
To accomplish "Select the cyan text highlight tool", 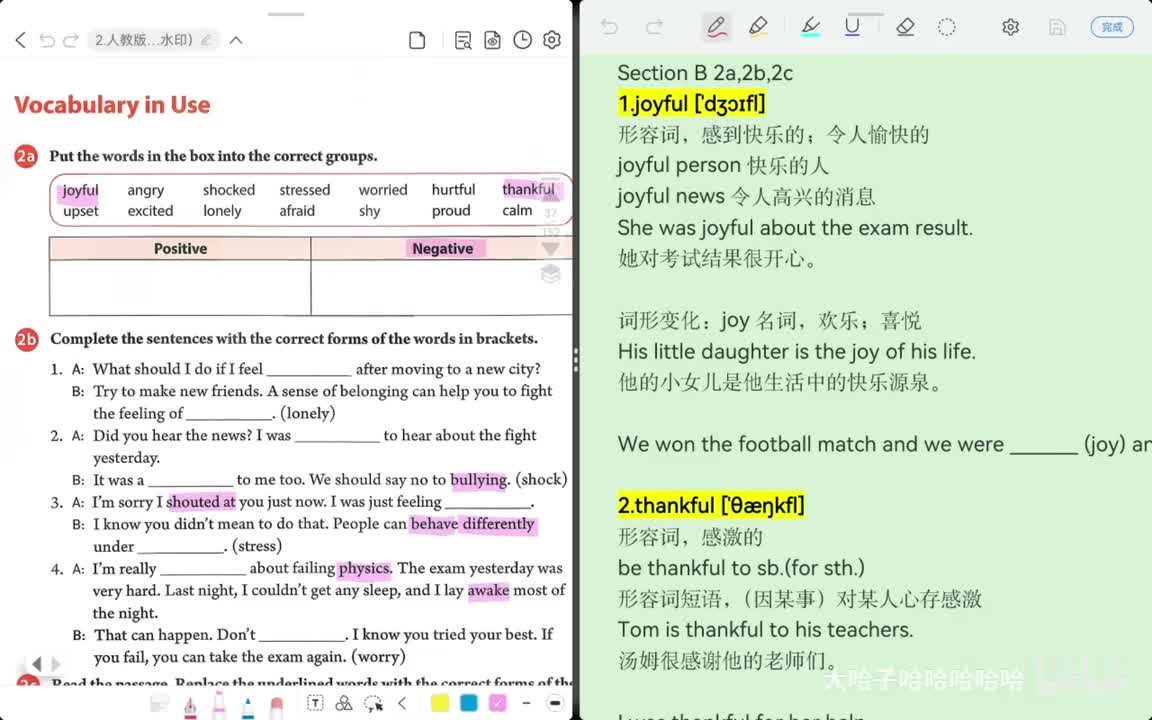I will click(x=810, y=27).
